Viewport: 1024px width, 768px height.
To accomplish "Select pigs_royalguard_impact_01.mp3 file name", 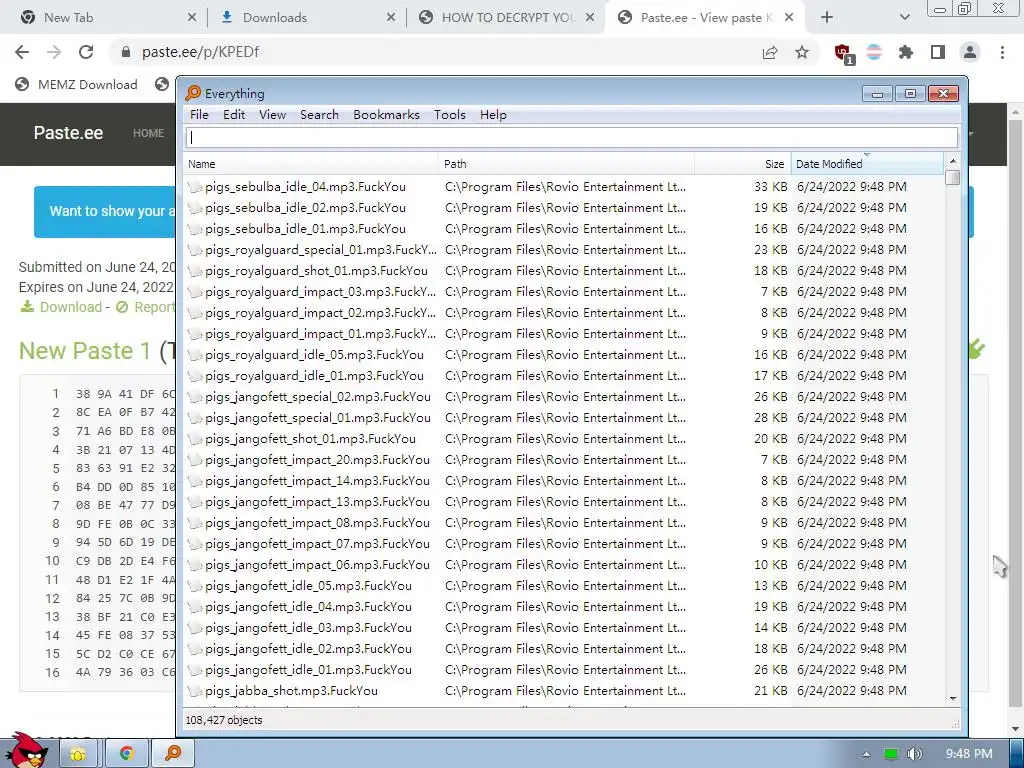I will click(321, 334).
